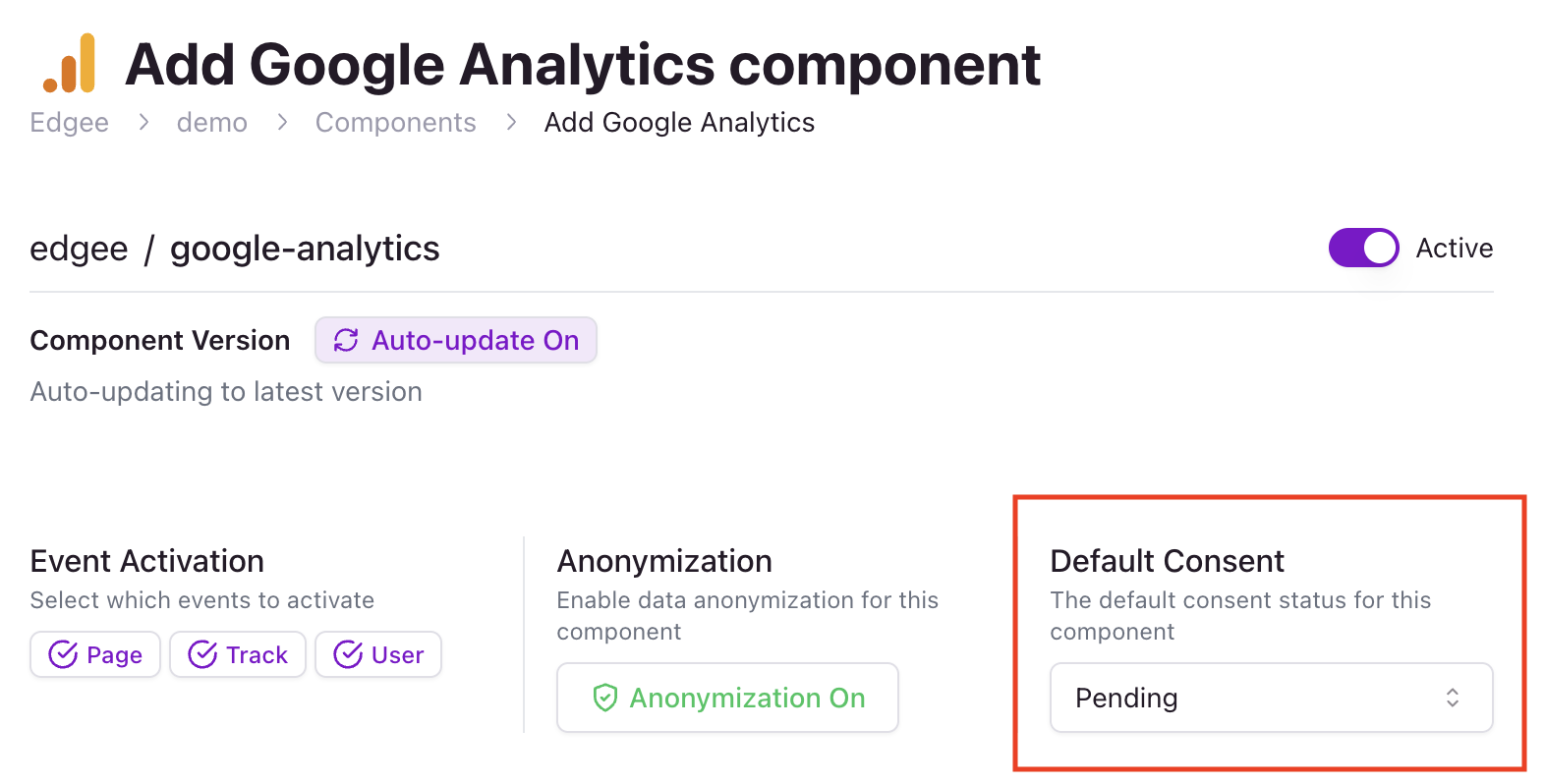Screen dimensions: 1545x784
Task: Click the checkmark circle icon on Track
Action: [202, 654]
